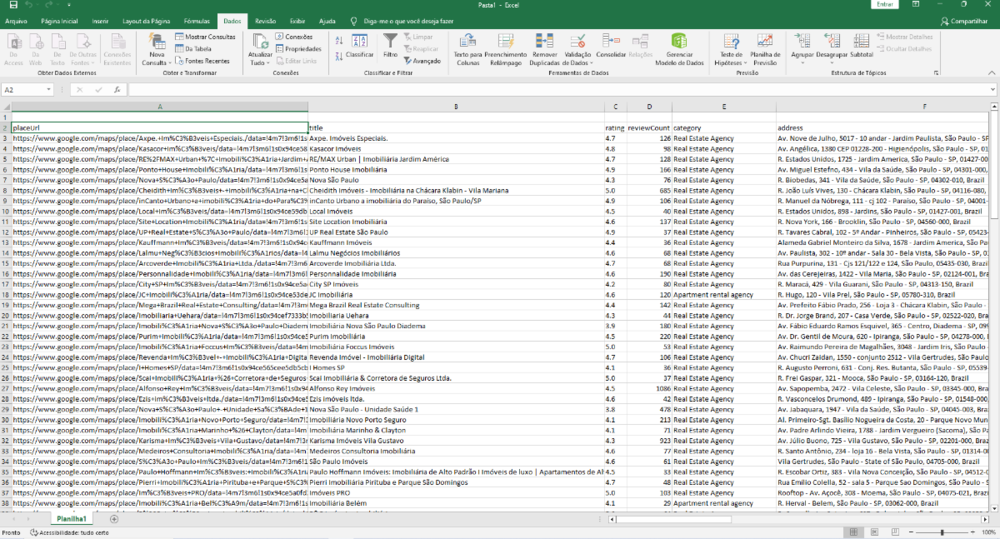This screenshot has height=539, width=1000.
Task: Click horizontal scrollbar right arrow
Action: tap(985, 519)
